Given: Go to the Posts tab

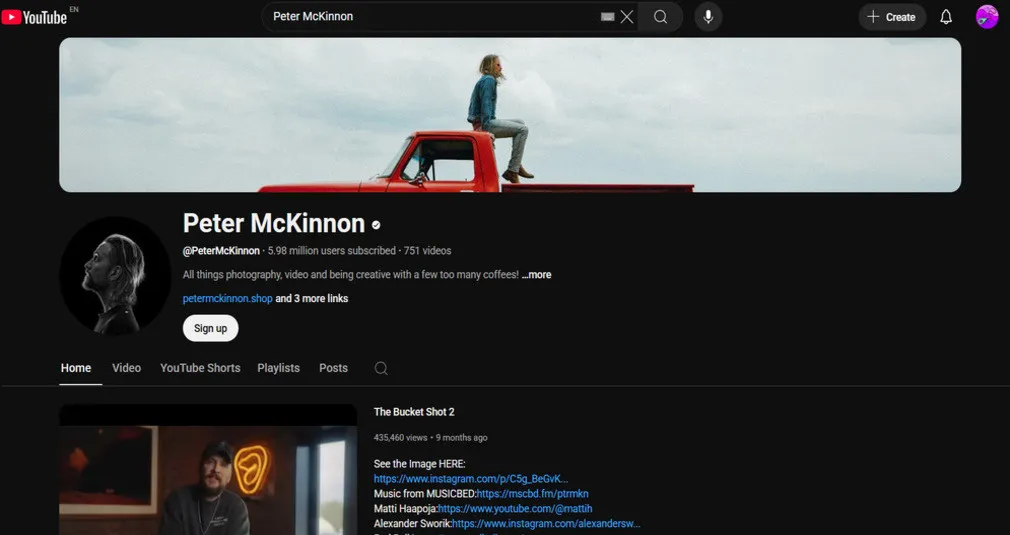Looking at the screenshot, I should pyautogui.click(x=333, y=368).
